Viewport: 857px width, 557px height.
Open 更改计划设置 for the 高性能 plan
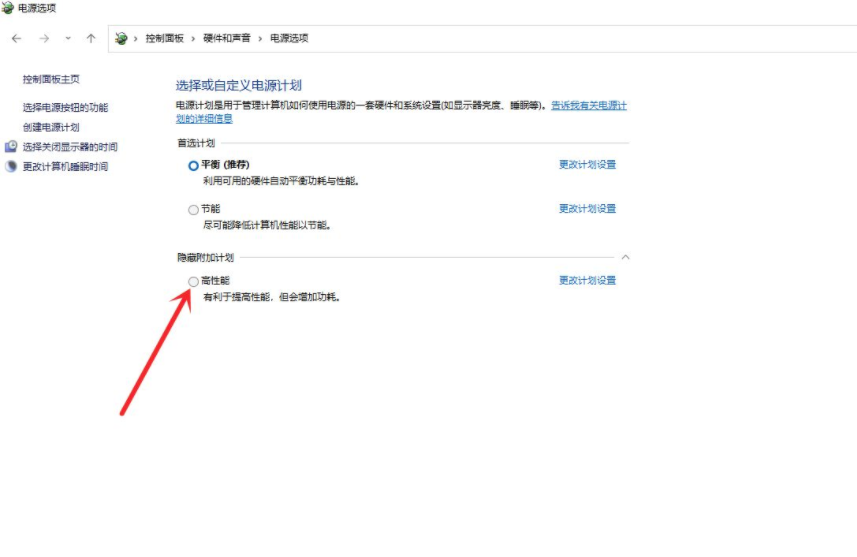pos(587,281)
